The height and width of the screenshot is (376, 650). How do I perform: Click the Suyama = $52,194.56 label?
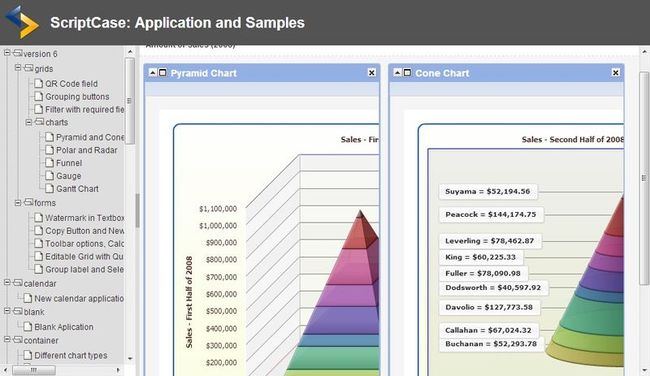(x=488, y=192)
